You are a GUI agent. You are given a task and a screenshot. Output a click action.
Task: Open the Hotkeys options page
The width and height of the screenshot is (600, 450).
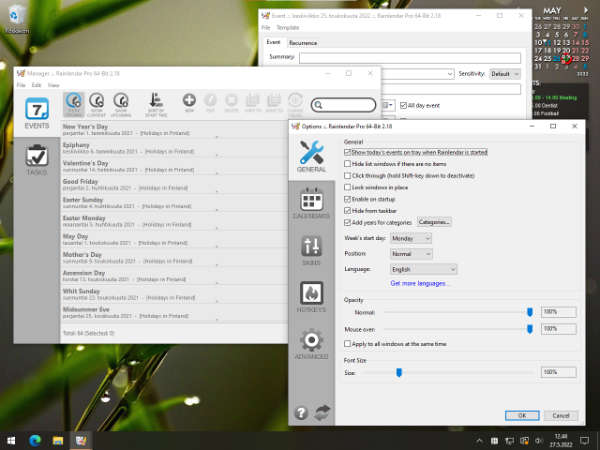pos(311,298)
